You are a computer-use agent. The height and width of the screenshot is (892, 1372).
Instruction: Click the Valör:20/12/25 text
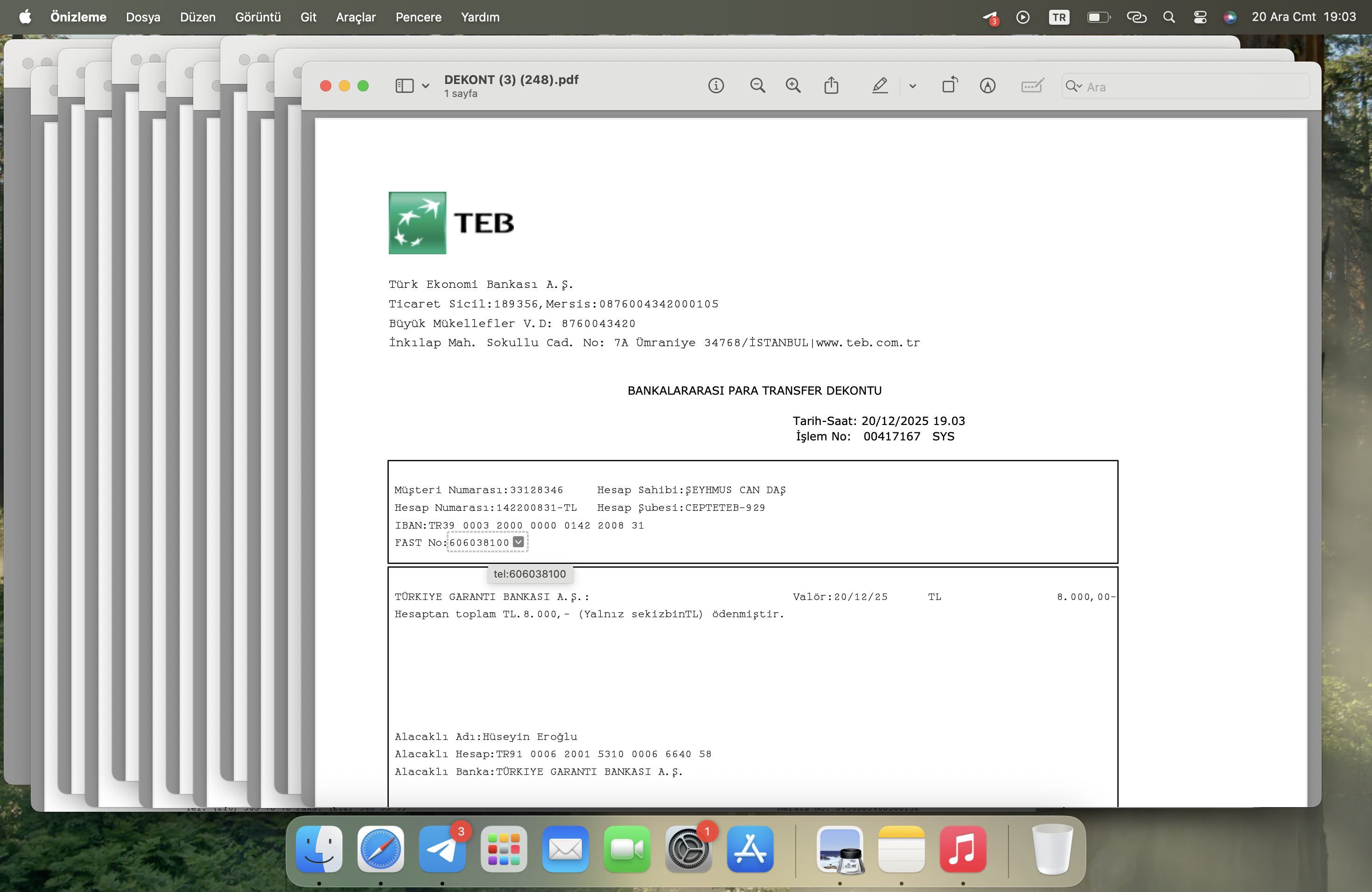pos(840,596)
